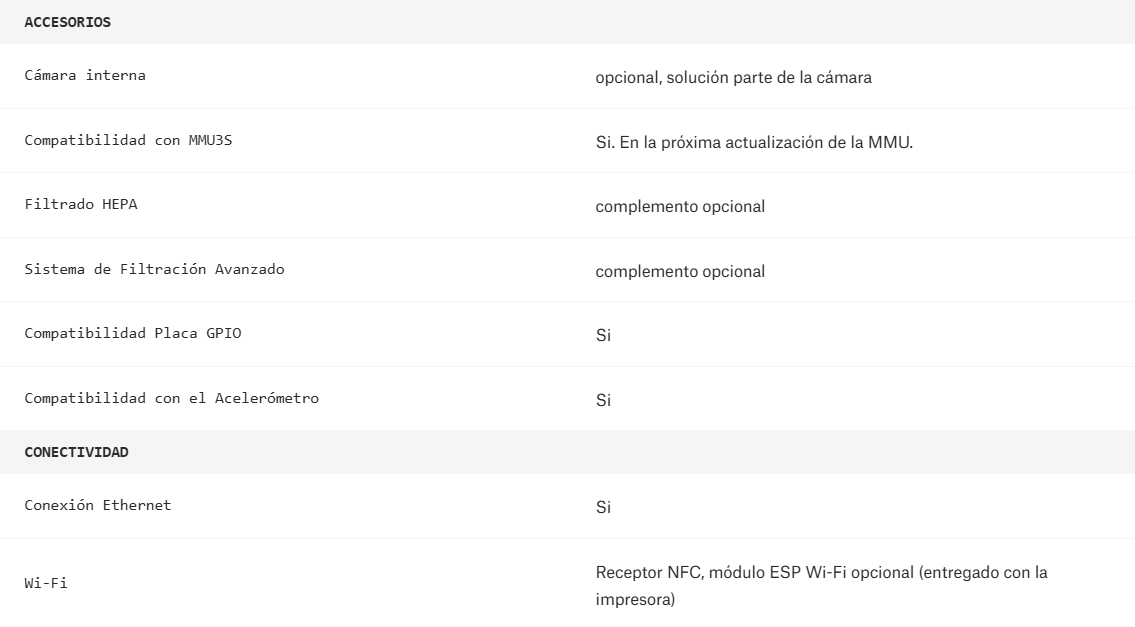The image size is (1135, 627).
Task: Select the Compatibilidad Placa GPIO label
Action: tap(132, 334)
